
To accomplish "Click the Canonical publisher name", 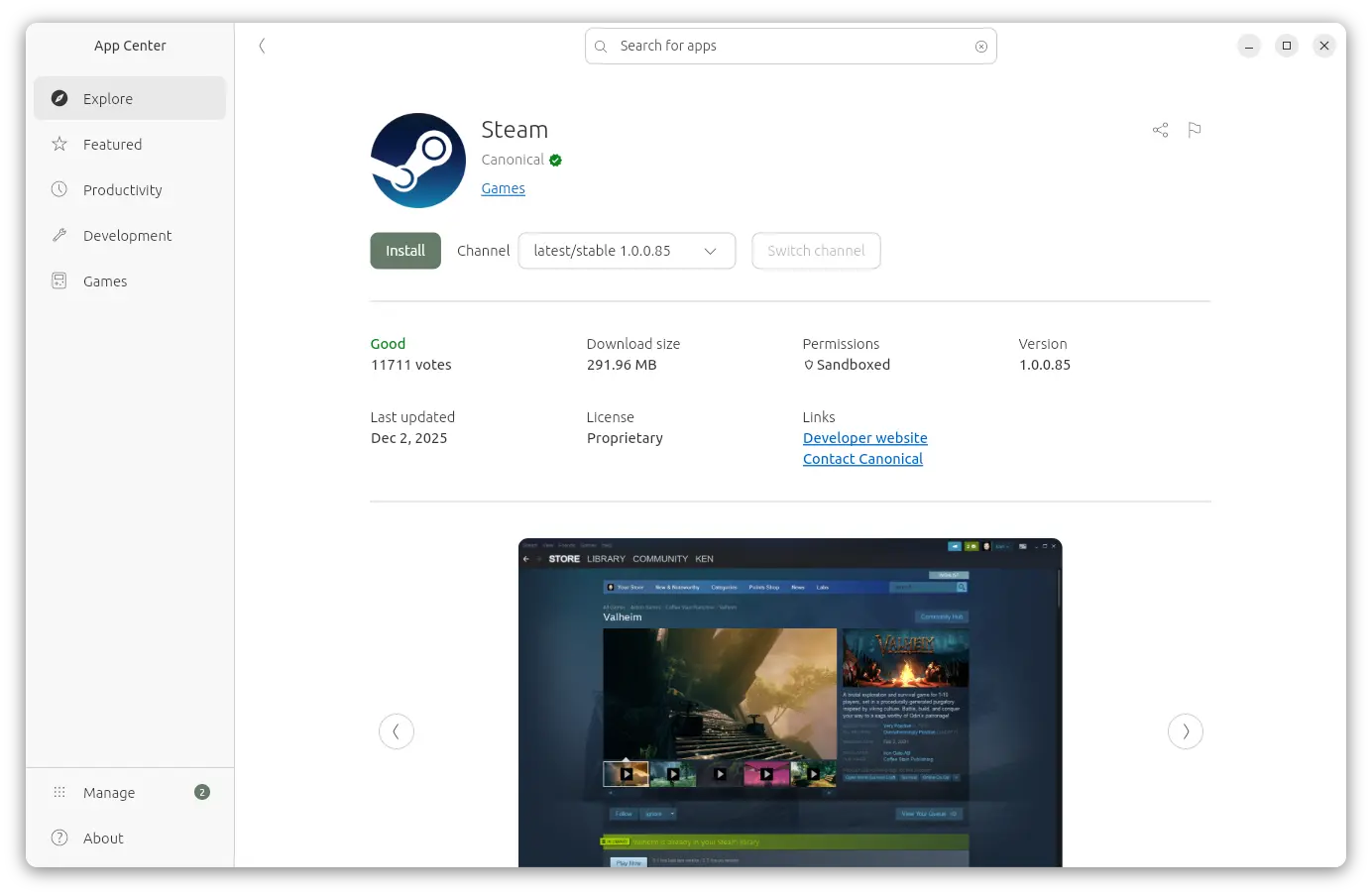I will coord(513,160).
